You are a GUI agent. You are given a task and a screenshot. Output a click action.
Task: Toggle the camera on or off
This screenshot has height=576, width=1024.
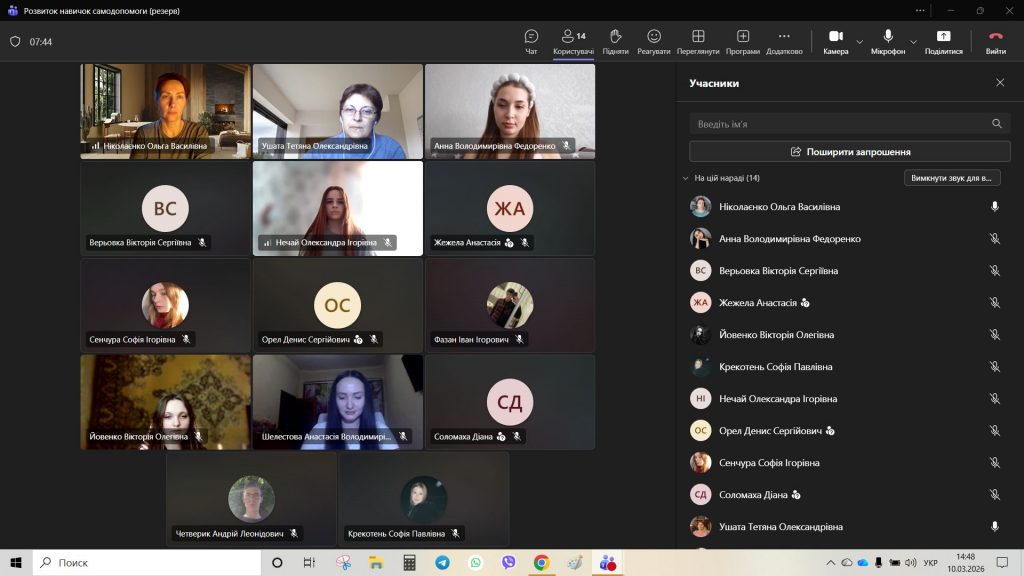point(836,41)
